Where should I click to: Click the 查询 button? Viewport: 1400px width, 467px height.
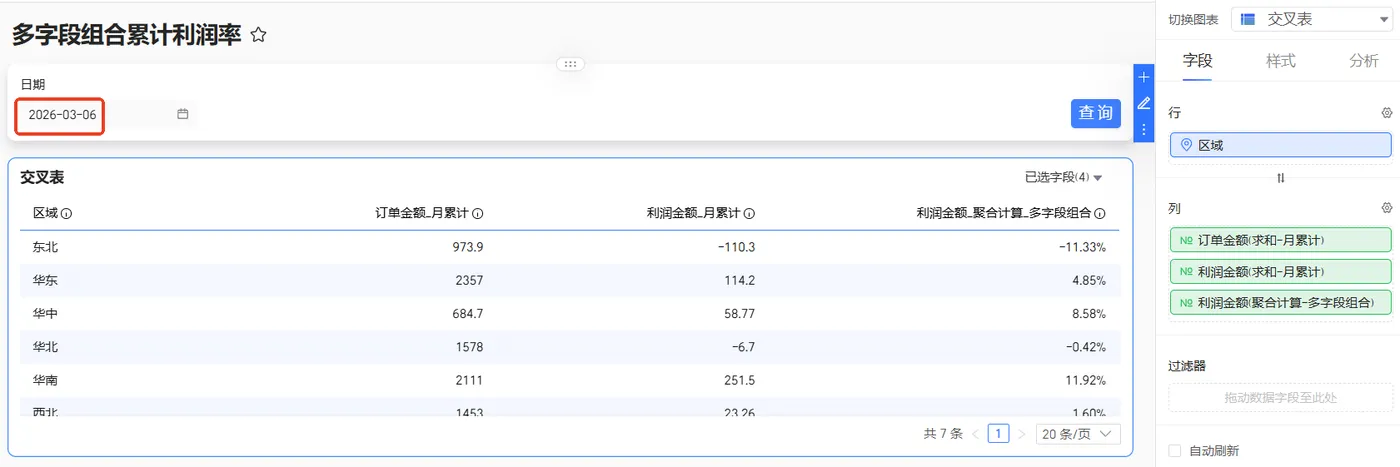[1095, 113]
